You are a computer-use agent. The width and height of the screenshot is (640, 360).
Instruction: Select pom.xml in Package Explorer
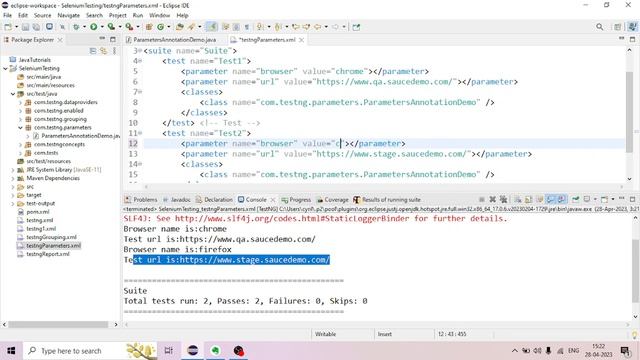click(38, 212)
